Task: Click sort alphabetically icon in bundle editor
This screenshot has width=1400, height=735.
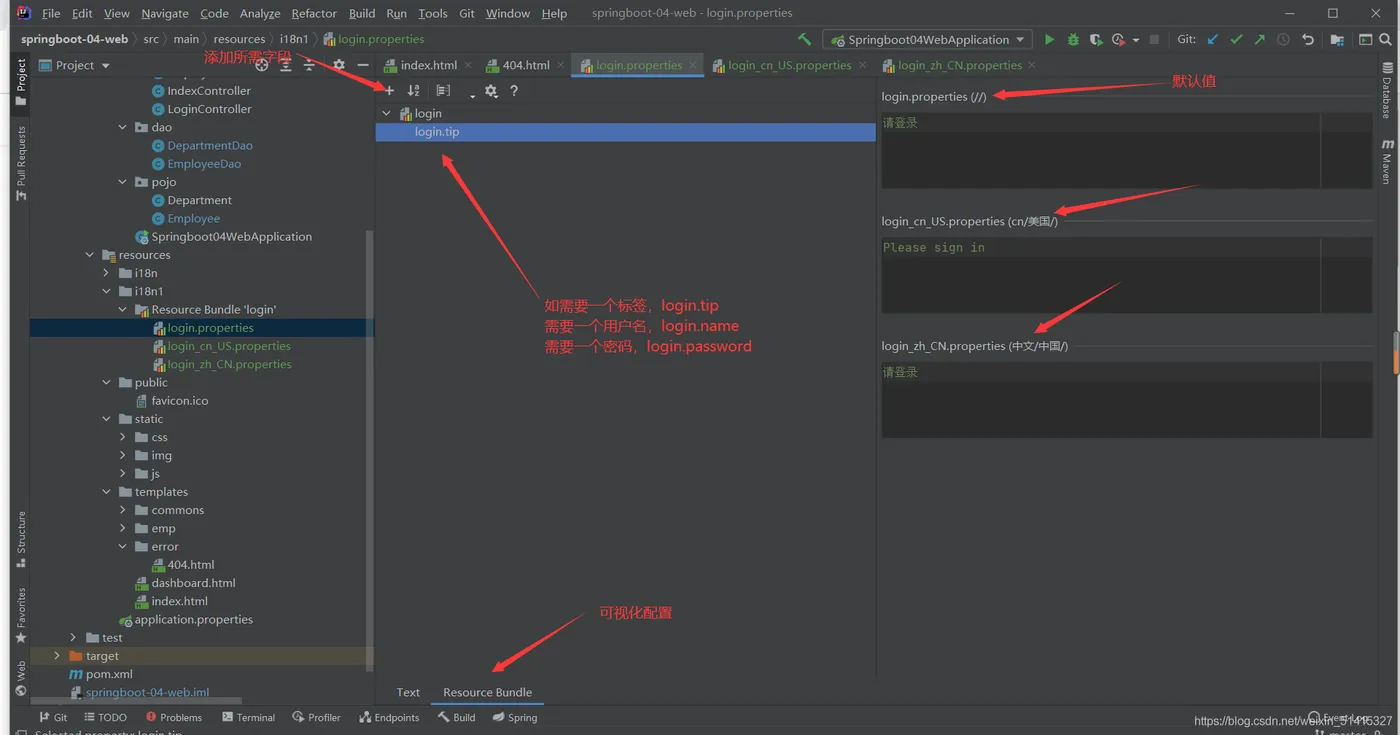Action: coord(413,91)
